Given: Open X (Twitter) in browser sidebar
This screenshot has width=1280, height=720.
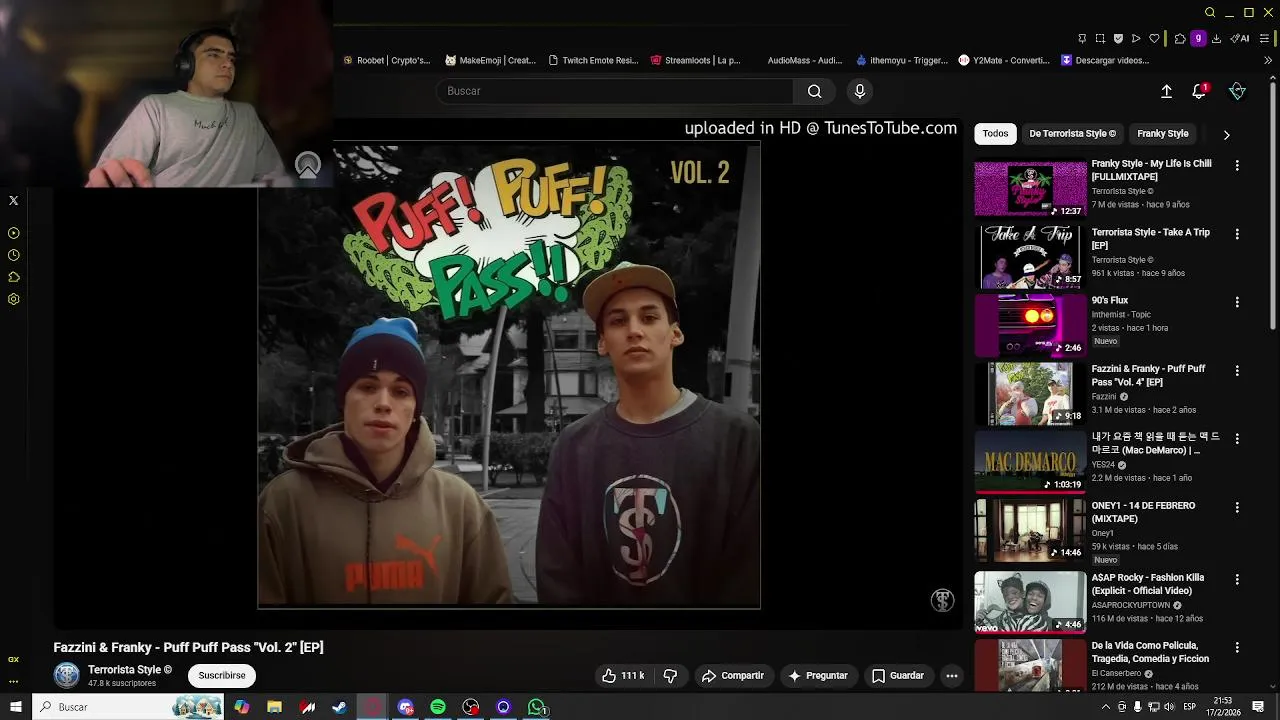Looking at the screenshot, I should coord(13,201).
